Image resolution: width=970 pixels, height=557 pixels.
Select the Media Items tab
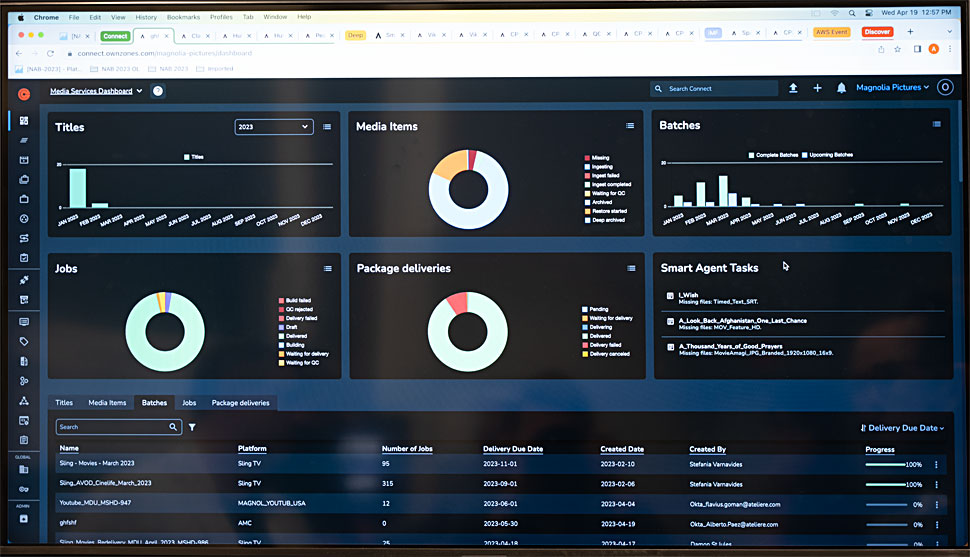pos(107,403)
